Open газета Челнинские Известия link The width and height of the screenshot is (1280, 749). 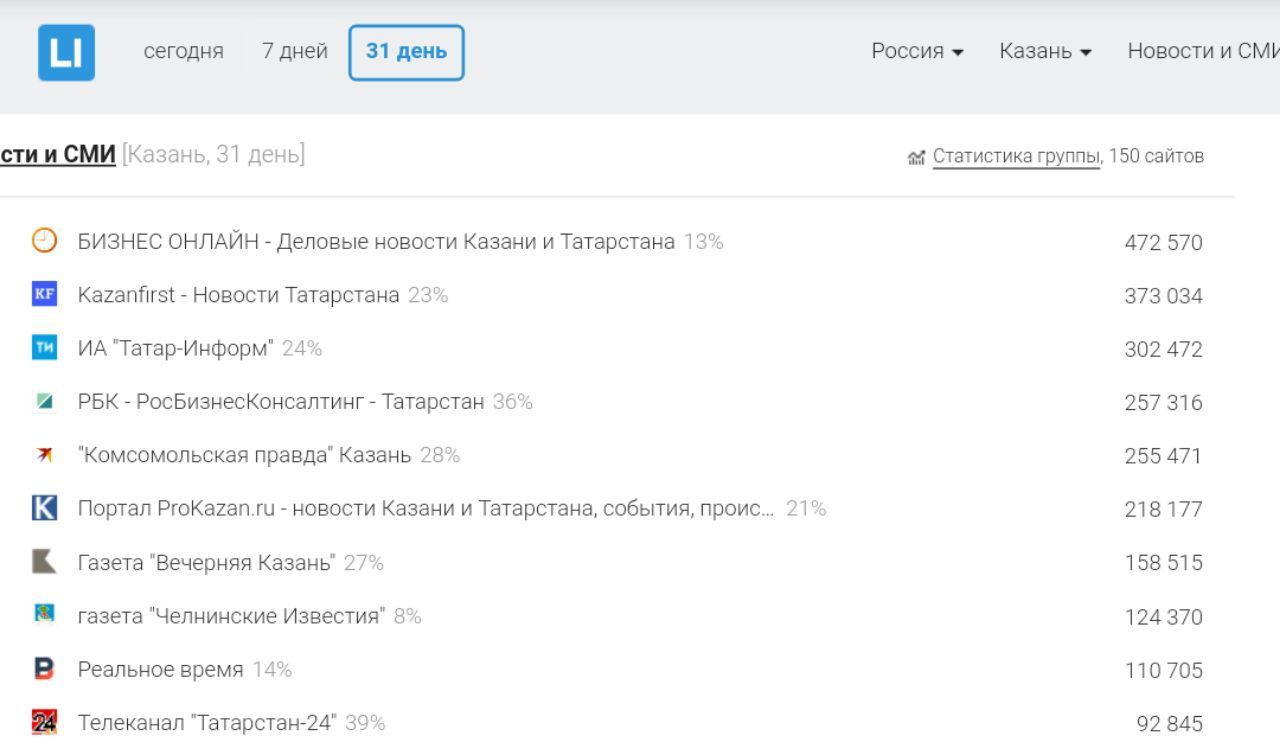pyautogui.click(x=231, y=616)
